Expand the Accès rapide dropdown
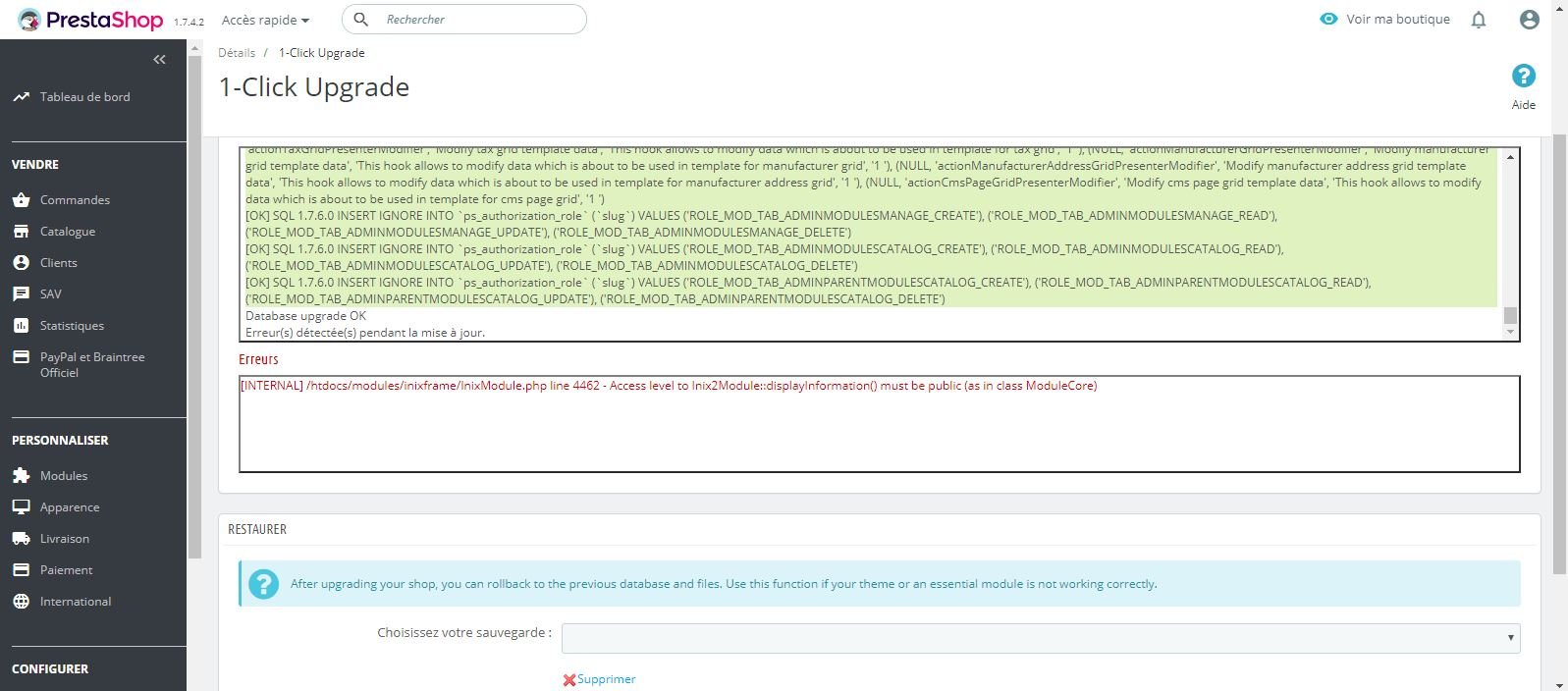Viewport: 1568px width, 691px height. coord(265,20)
